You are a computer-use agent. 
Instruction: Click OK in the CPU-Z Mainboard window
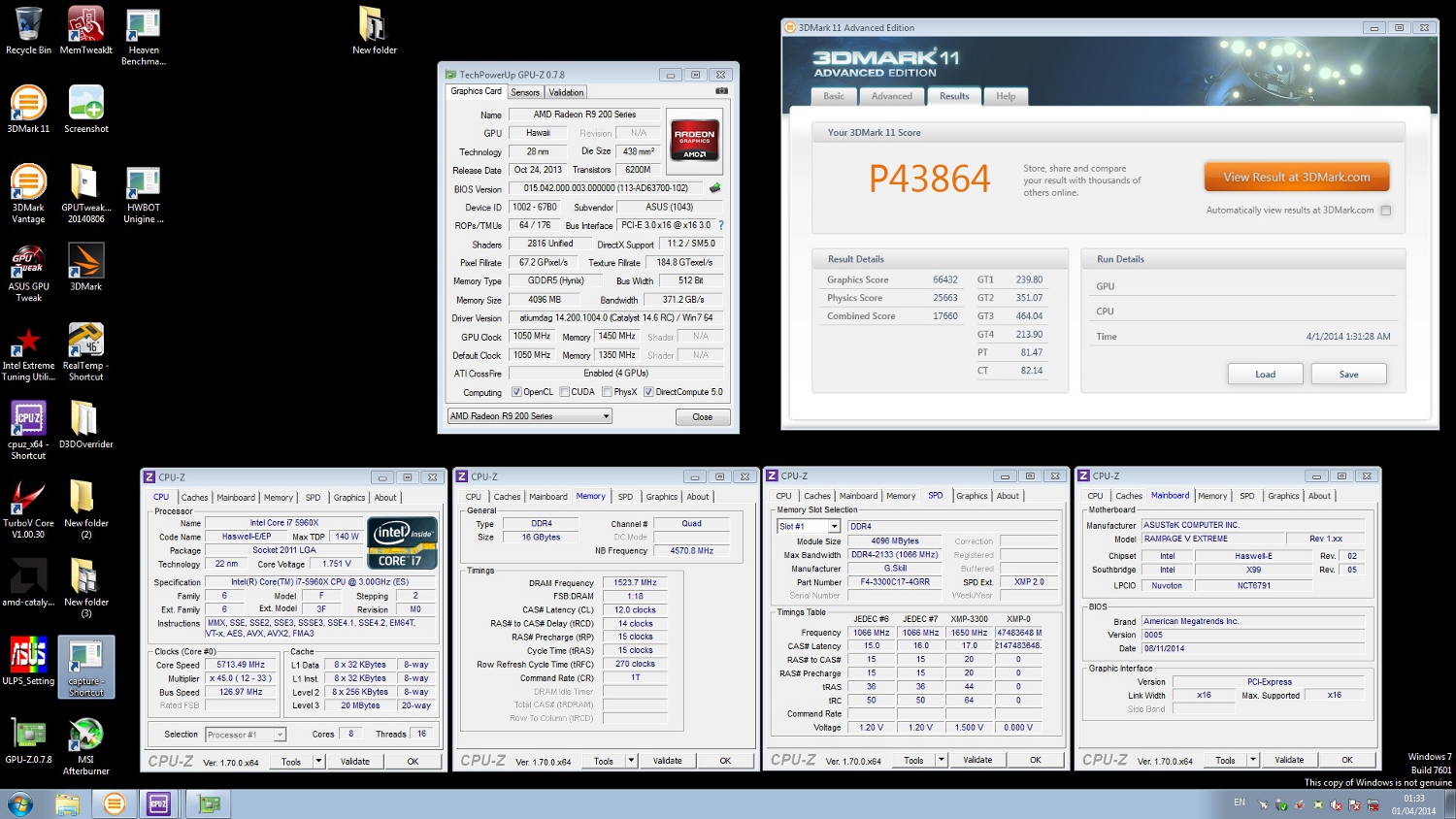pos(1346,760)
